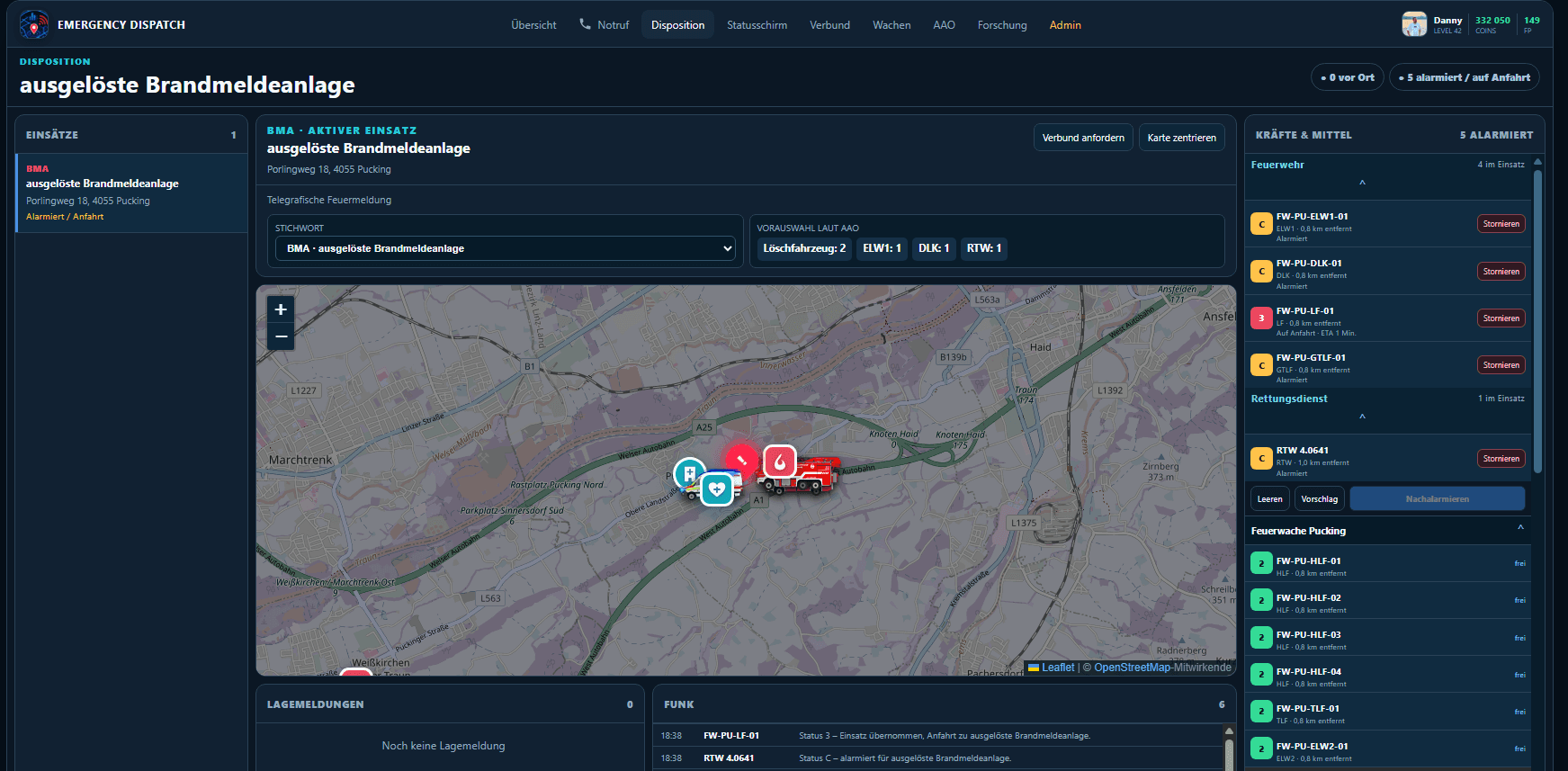The image size is (1568, 771).
Task: Click Verbund anfordern button
Action: (1083, 138)
